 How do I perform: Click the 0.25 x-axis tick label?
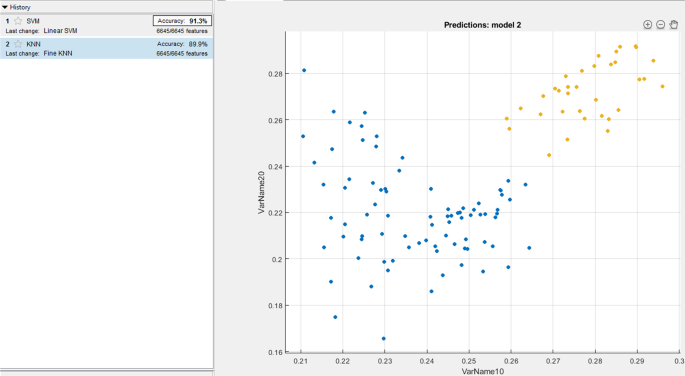point(469,361)
